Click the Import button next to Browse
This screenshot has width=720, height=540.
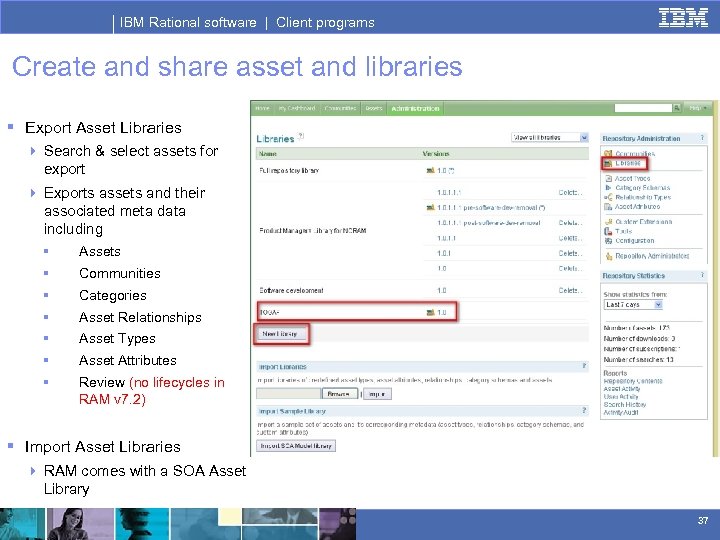click(377, 394)
